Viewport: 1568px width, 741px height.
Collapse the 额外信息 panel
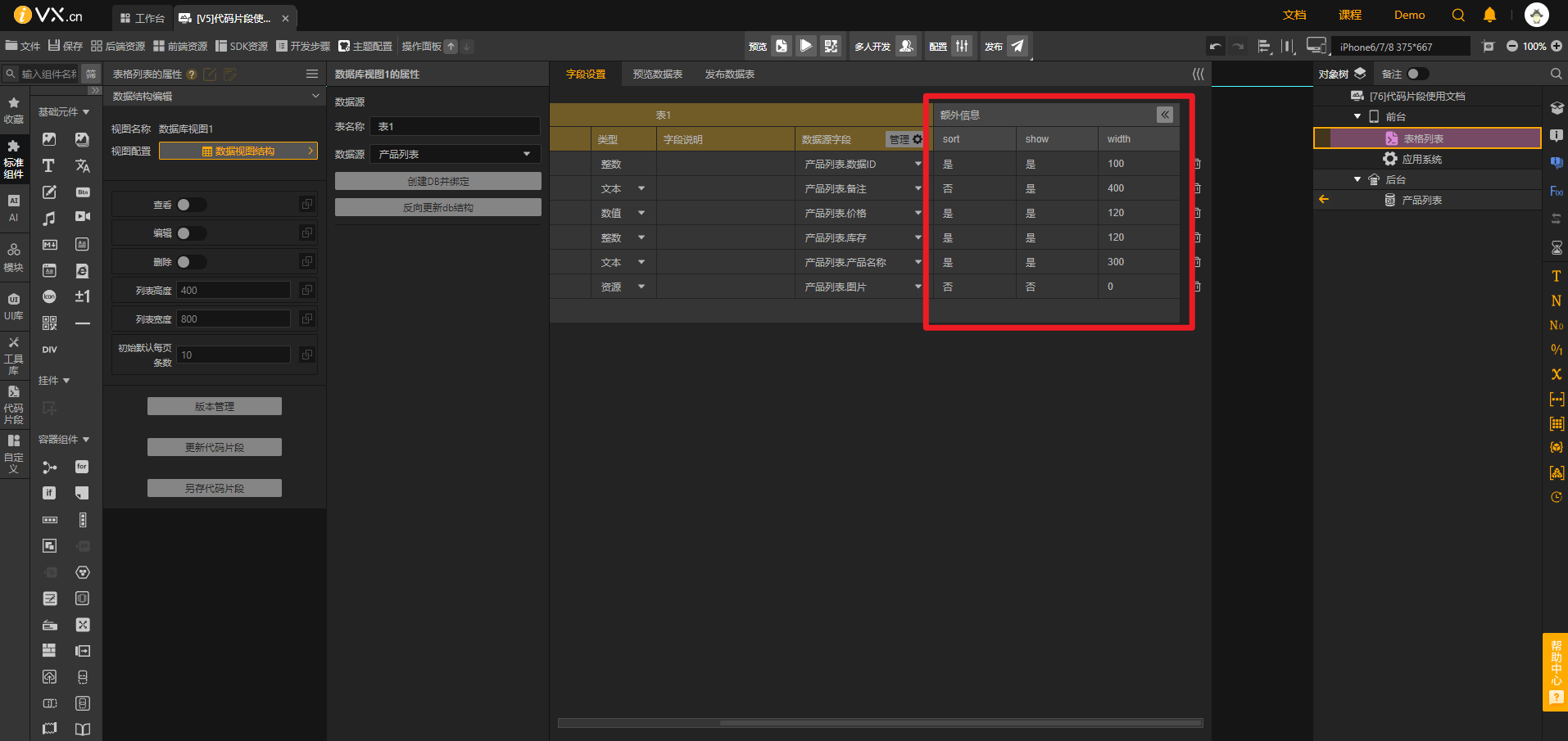(1165, 115)
